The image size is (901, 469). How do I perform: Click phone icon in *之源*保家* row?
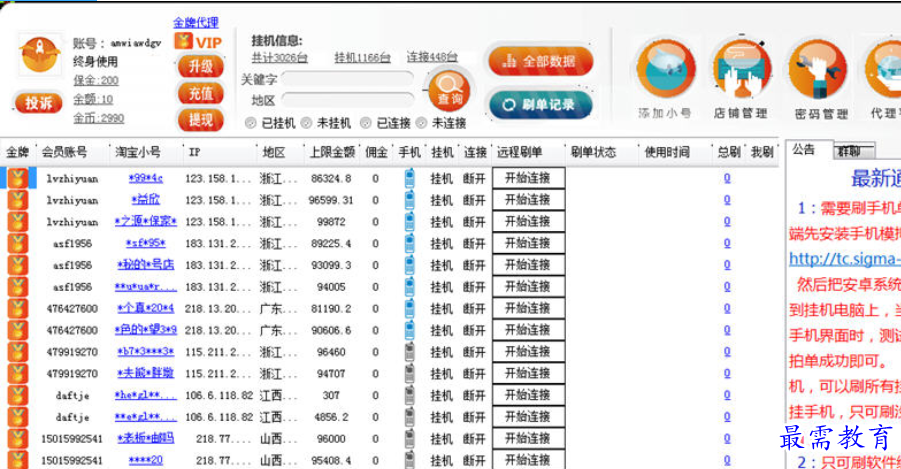pos(410,222)
